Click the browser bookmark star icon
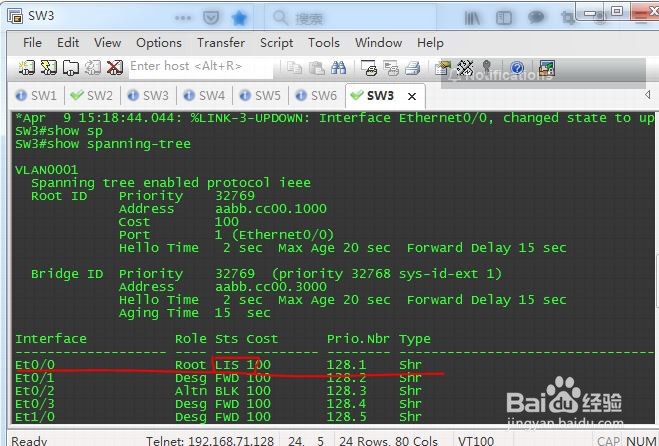This screenshot has height=446, width=659. click(239, 18)
